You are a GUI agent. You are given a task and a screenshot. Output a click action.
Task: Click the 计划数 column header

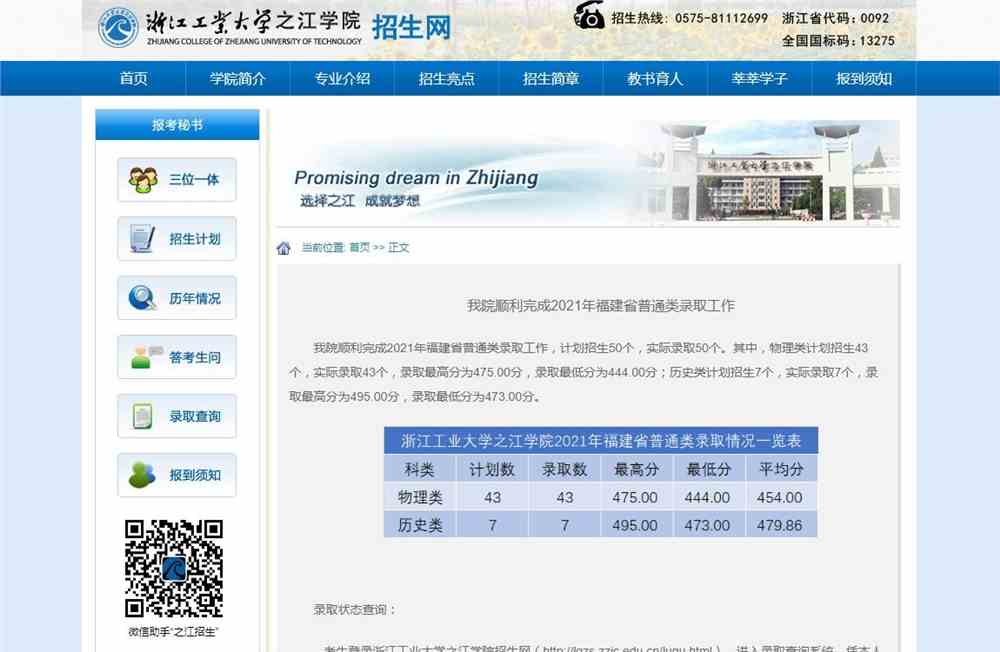(492, 470)
